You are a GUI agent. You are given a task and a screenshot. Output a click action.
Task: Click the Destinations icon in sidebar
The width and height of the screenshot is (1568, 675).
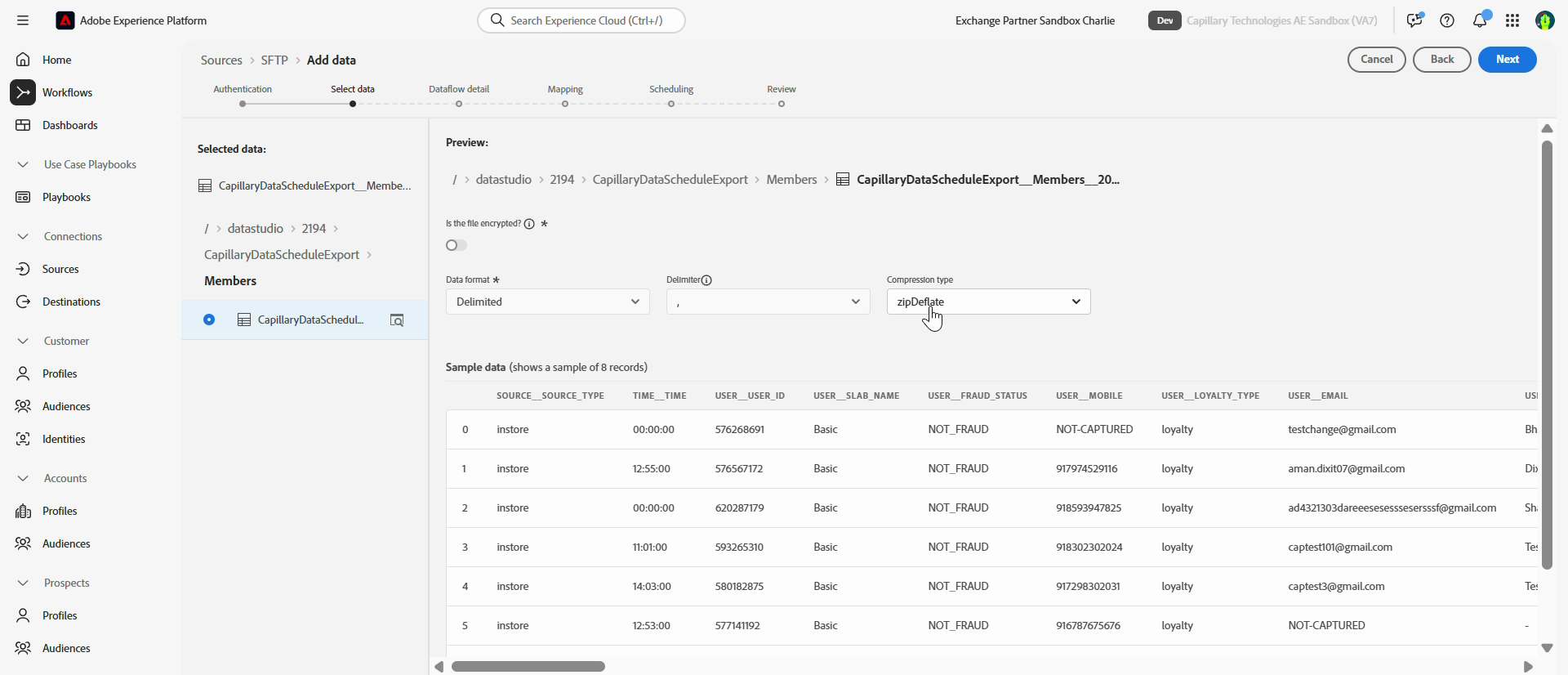[x=23, y=302]
